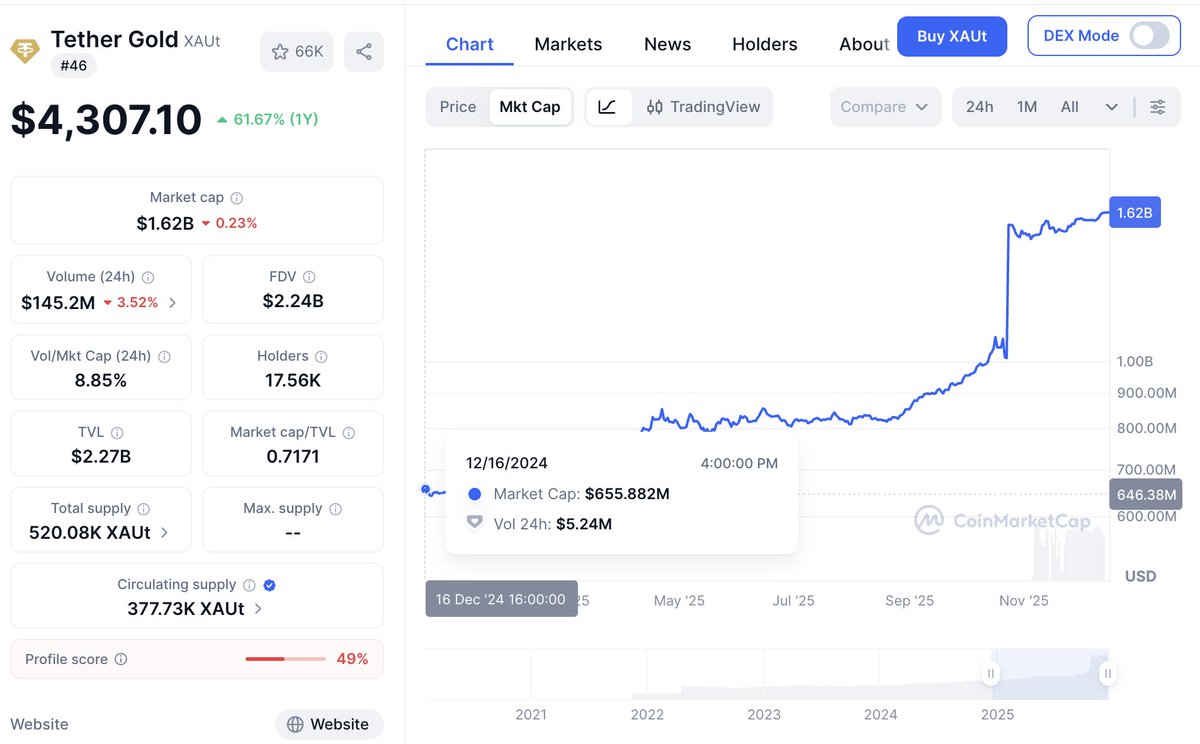Open the Website link button
1200x744 pixels.
tap(329, 724)
